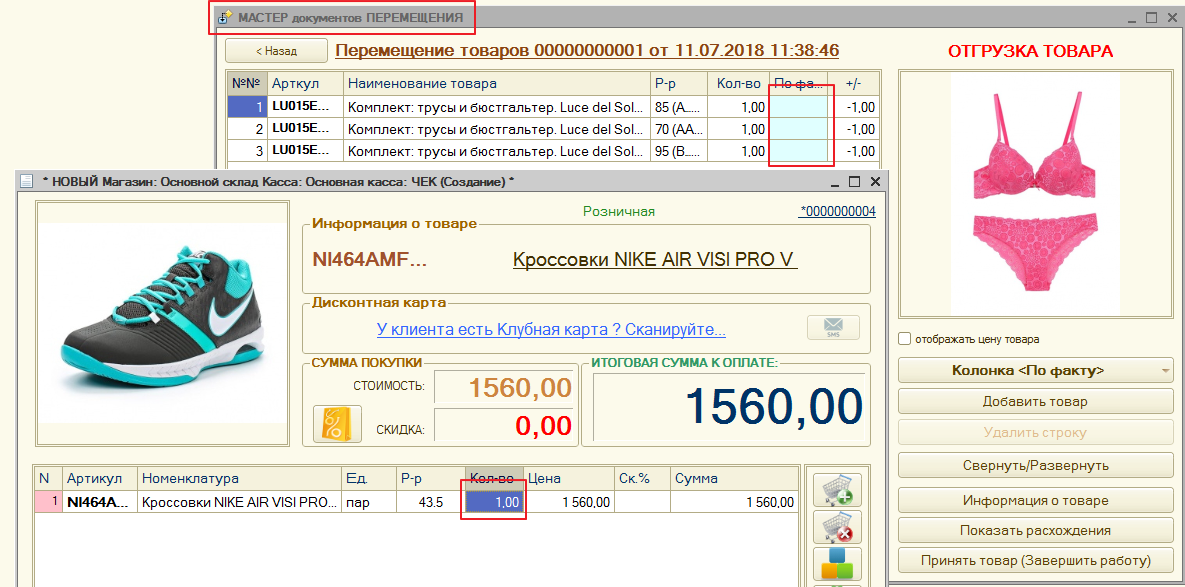Select the СТОИМОСТЬ value field 1560,00
Screen dimensions: 1185x587
coord(506,387)
